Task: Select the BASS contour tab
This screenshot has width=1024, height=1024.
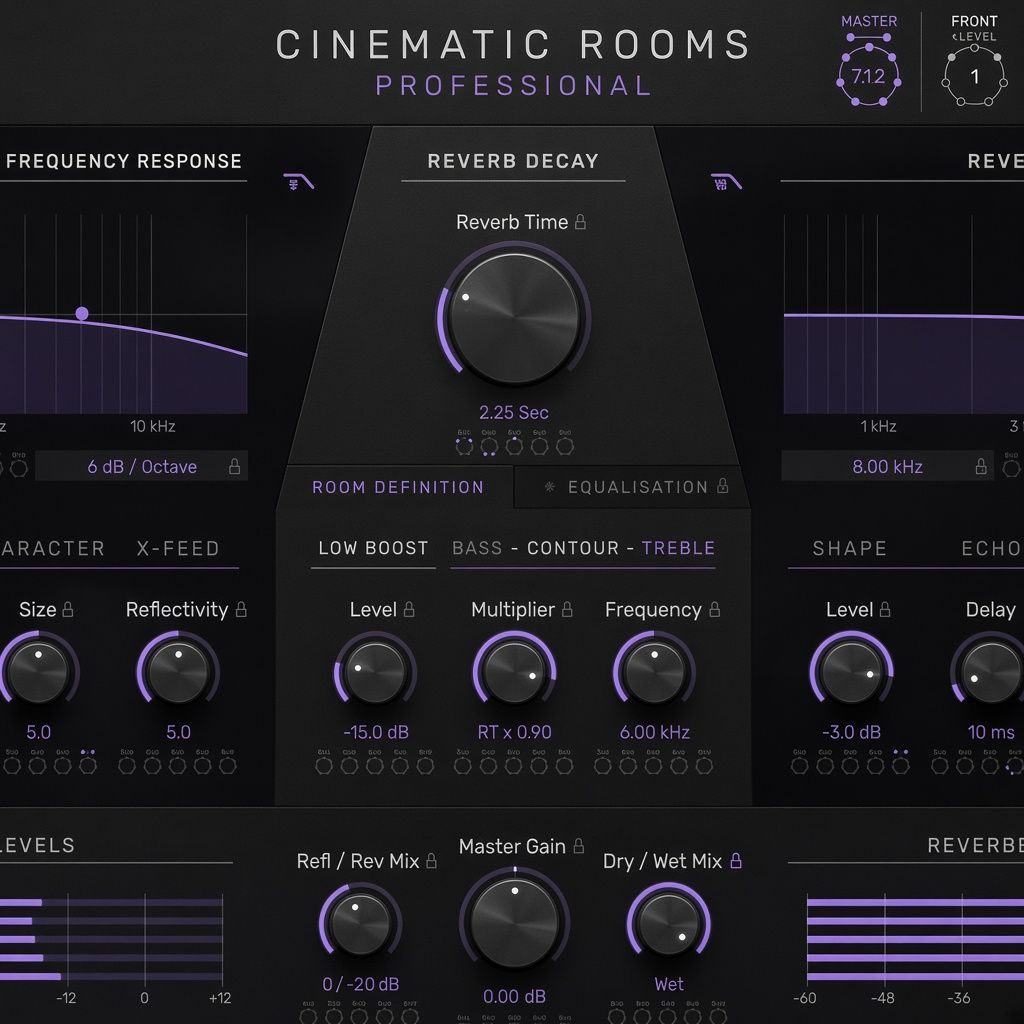Action: [477, 548]
